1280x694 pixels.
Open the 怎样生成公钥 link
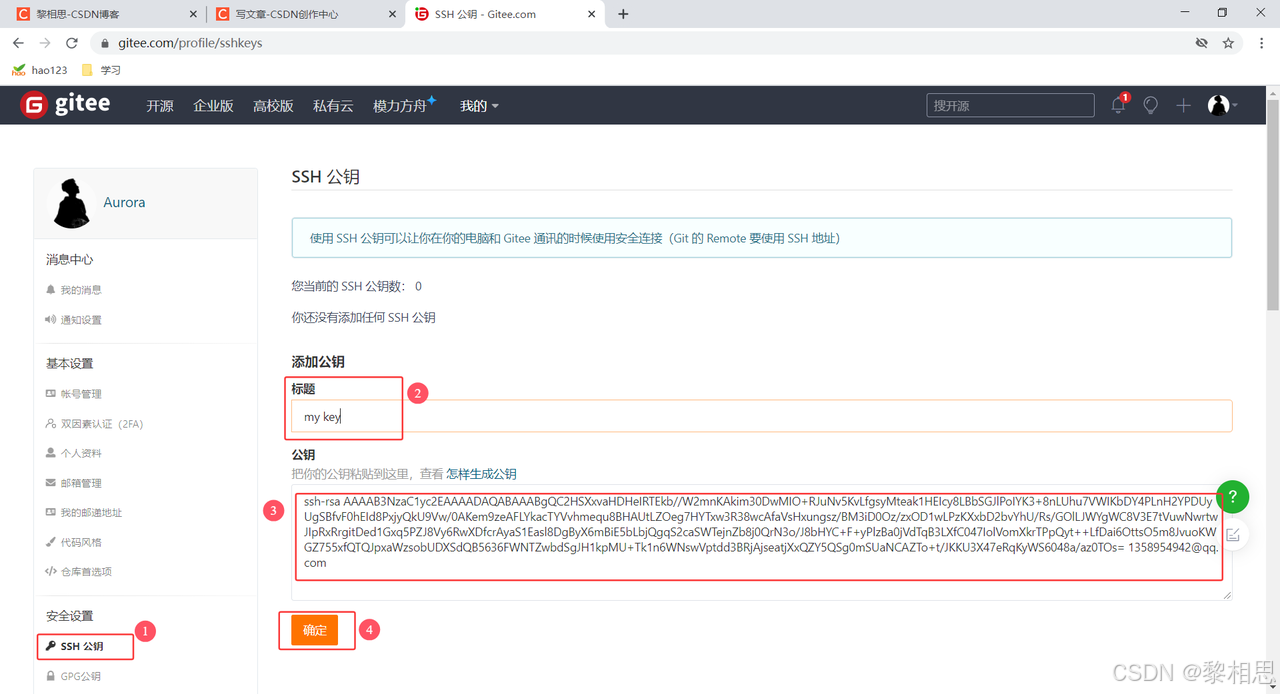[x=481, y=474]
